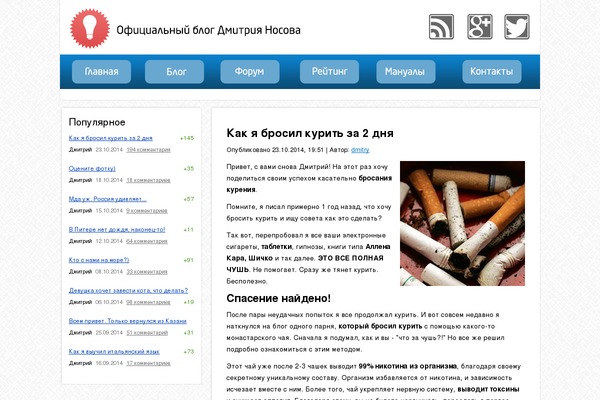Click the date 16.09.2014 in sidebar
Viewport: 600px width, 400px height.
[109, 363]
